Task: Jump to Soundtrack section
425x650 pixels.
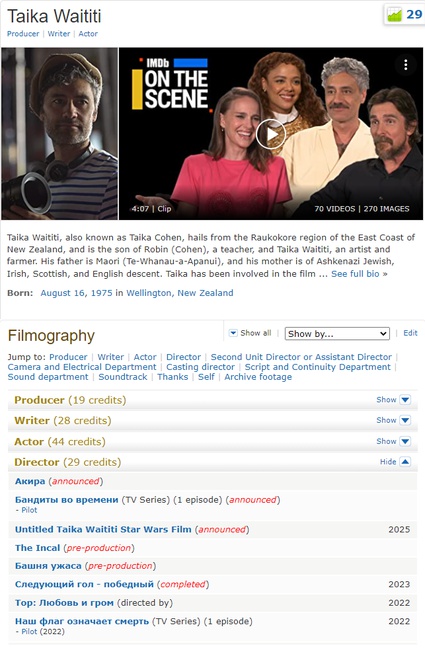Action: [x=123, y=377]
